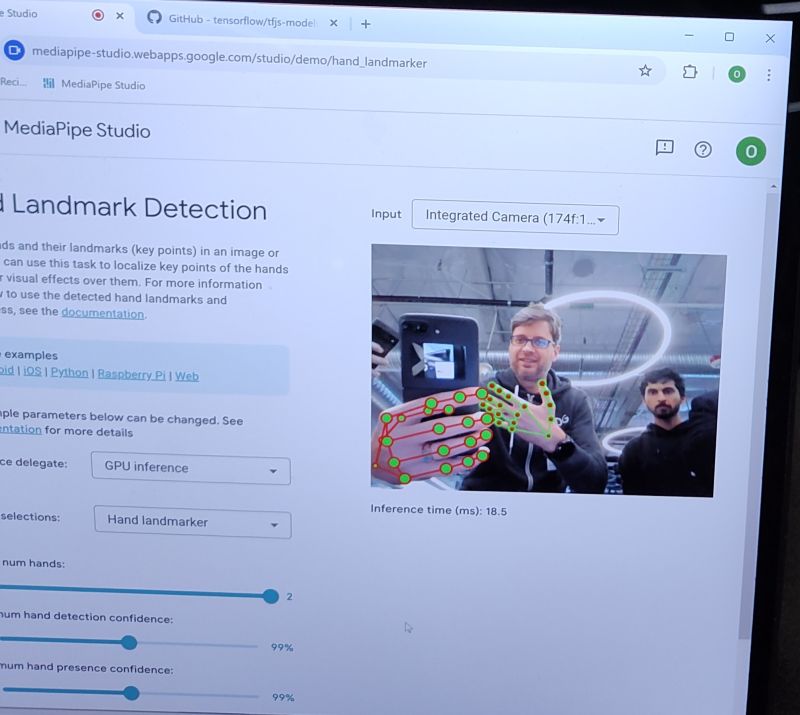
Task: Click the 'Inference time (ms): 18.5' text
Action: (439, 510)
